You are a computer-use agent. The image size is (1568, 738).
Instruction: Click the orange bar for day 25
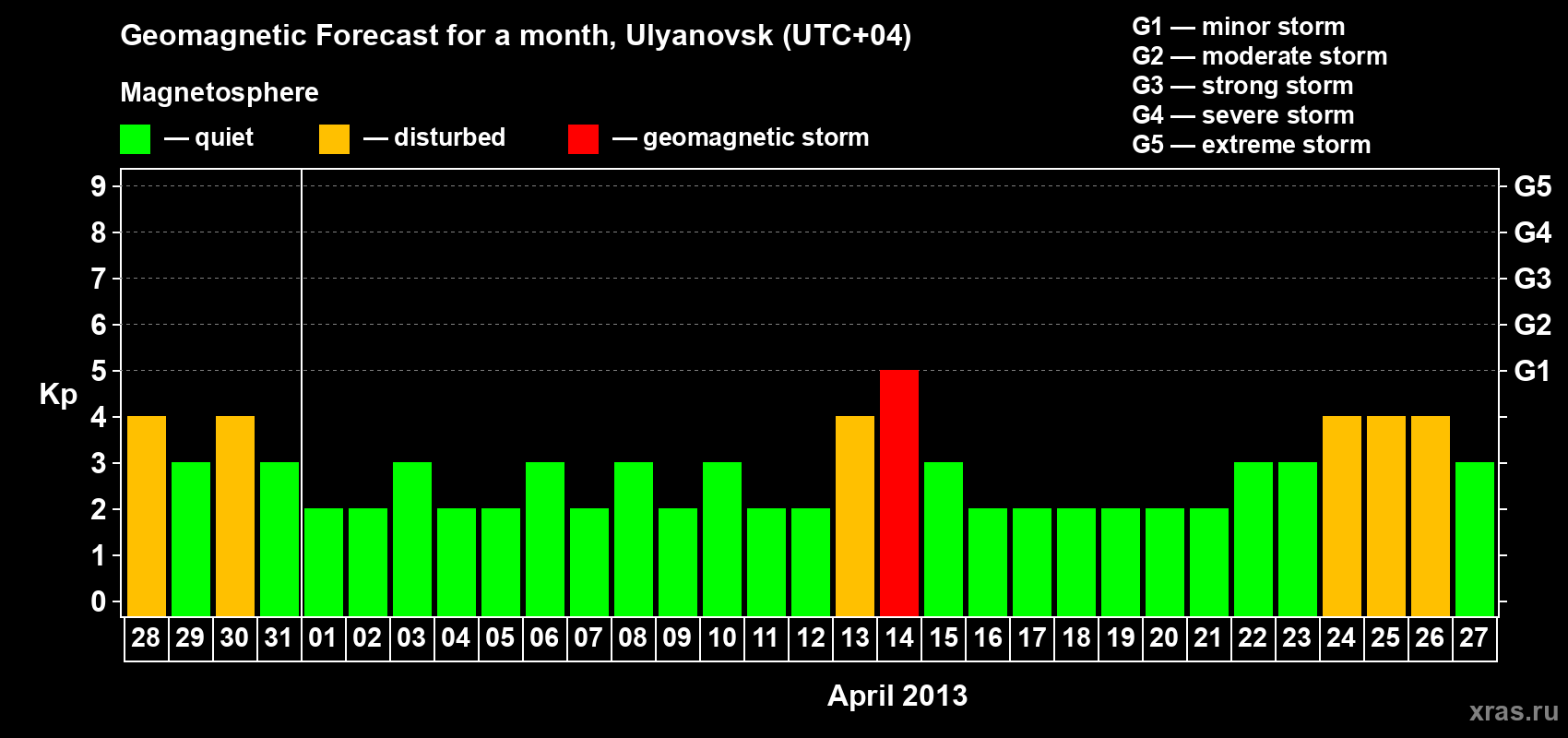1386,516
